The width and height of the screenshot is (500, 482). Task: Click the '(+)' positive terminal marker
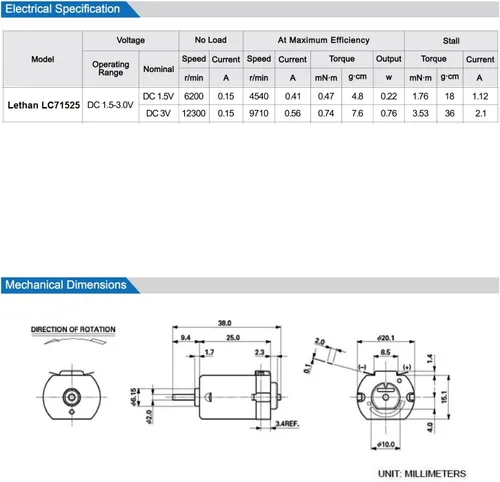(x=407, y=367)
